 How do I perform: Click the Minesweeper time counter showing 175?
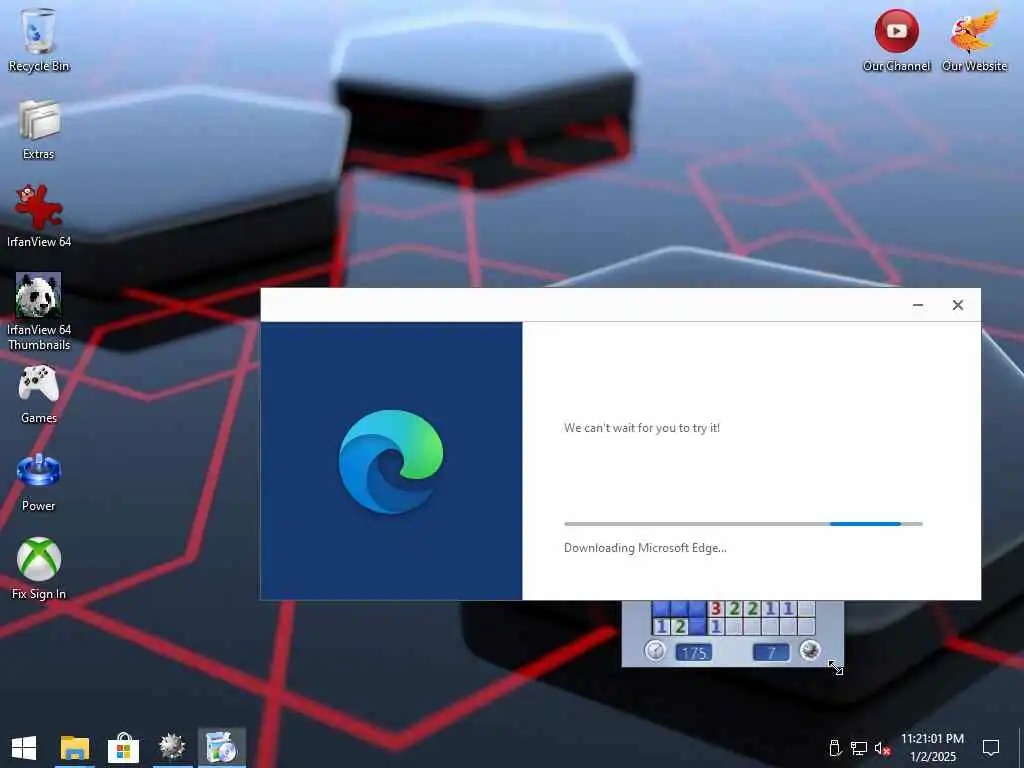pyautogui.click(x=694, y=652)
